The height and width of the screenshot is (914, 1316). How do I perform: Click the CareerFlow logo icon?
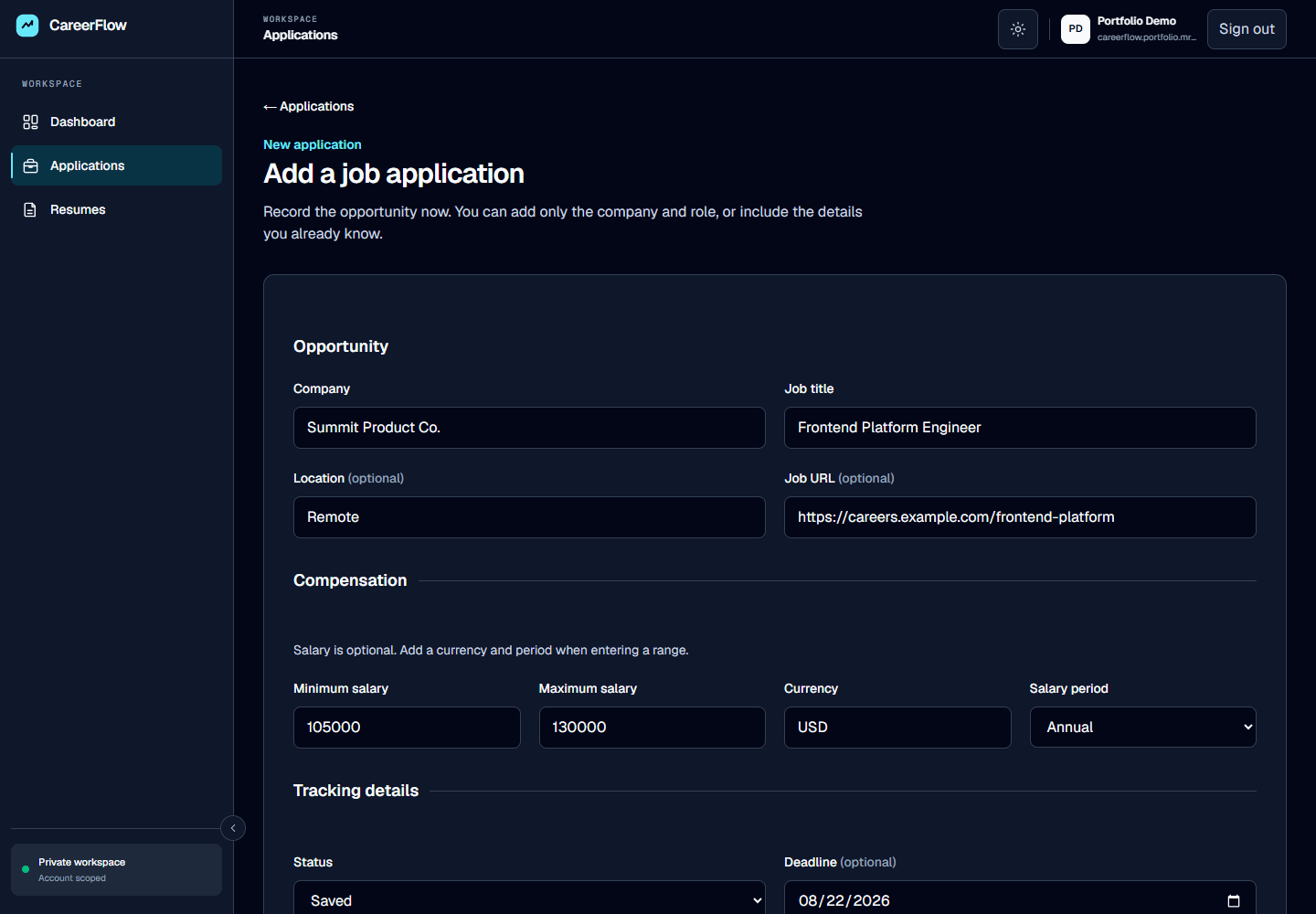[x=27, y=26]
